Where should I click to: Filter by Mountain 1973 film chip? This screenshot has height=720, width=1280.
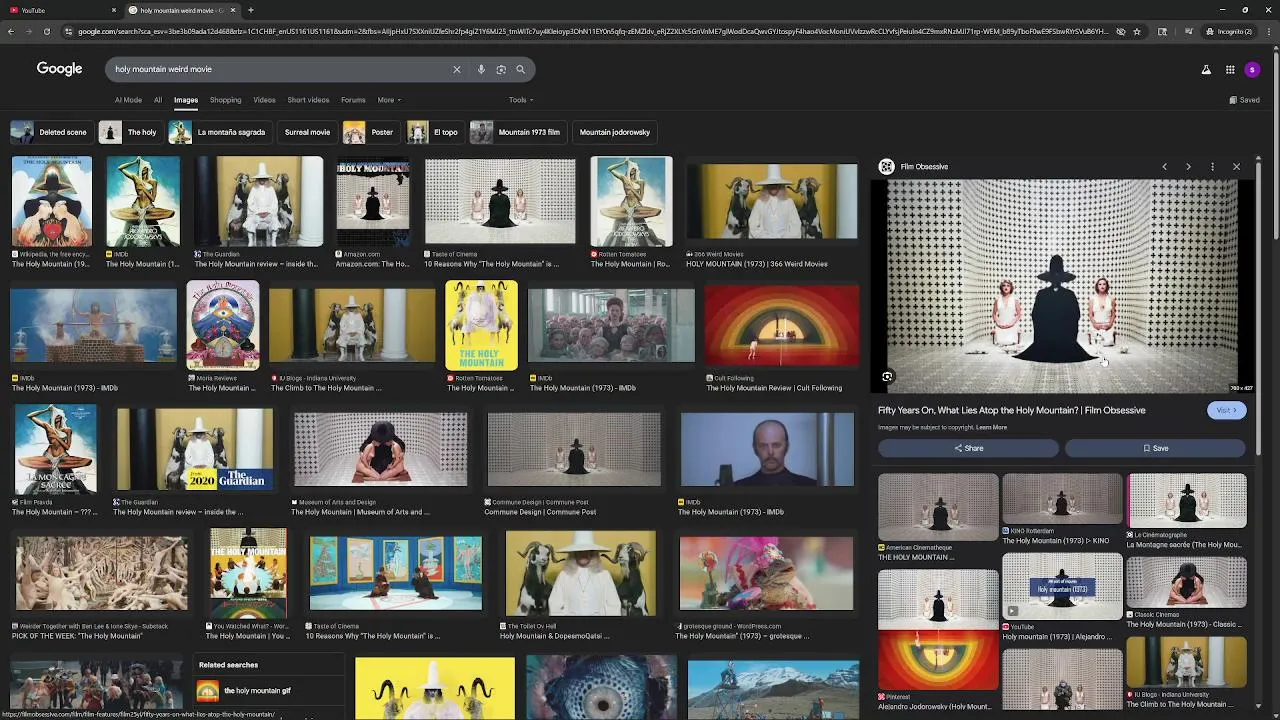click(519, 132)
